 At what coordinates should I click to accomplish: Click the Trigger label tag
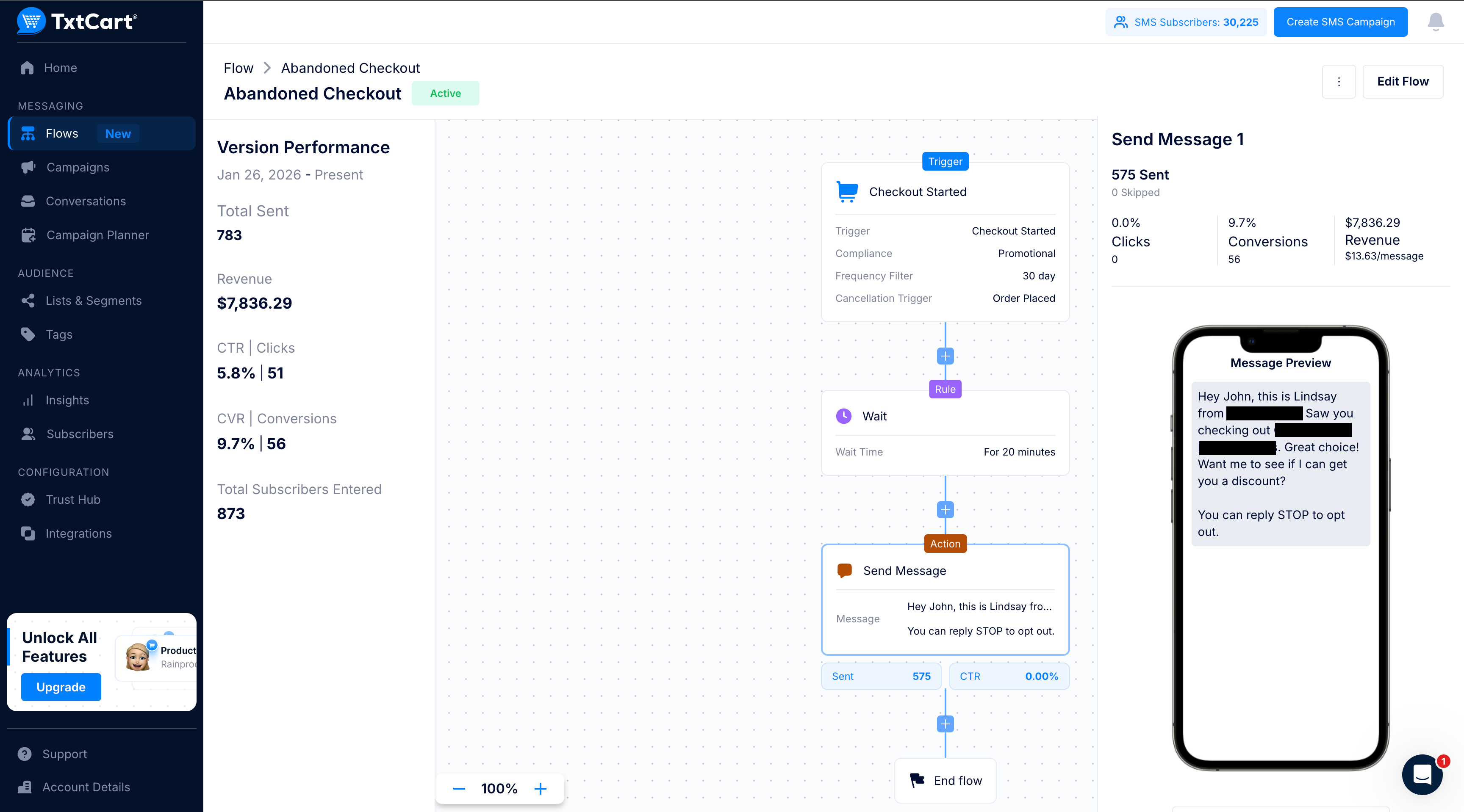pyautogui.click(x=945, y=162)
